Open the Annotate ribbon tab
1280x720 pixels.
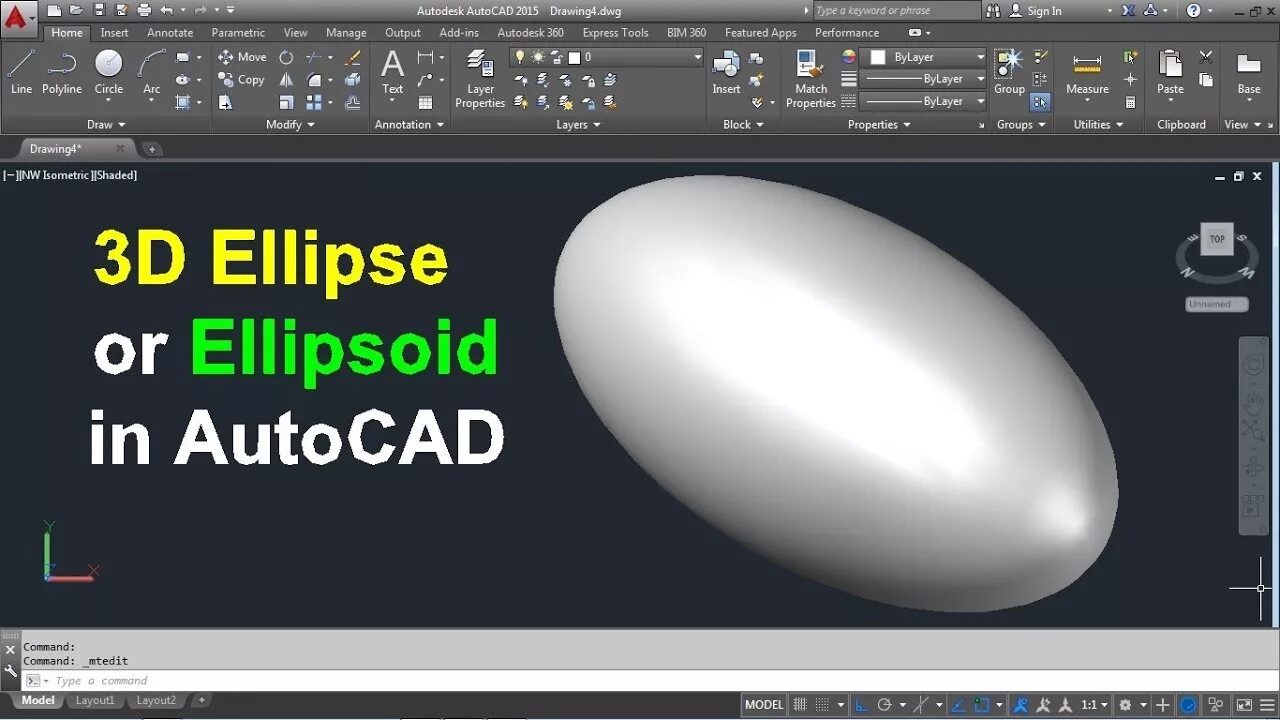pyautogui.click(x=170, y=33)
